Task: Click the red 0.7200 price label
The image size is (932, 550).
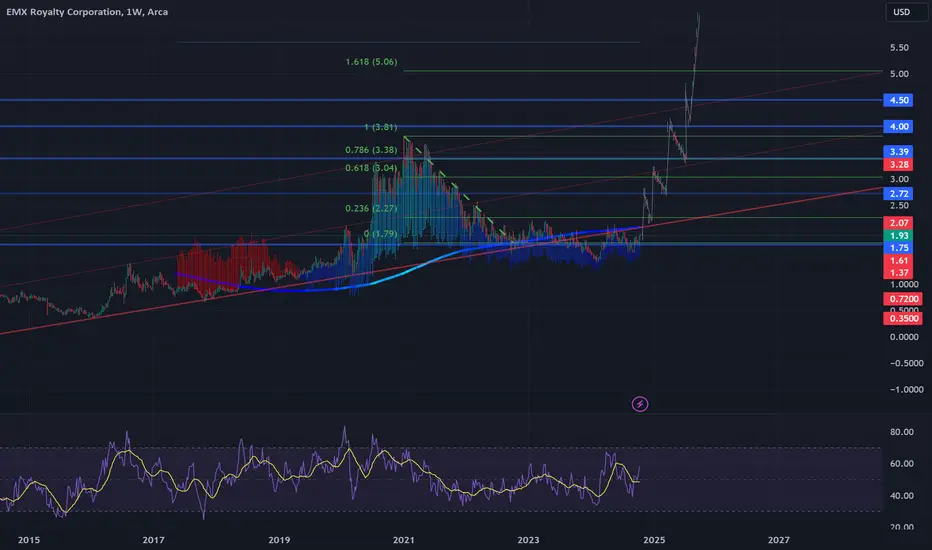Action: point(903,298)
